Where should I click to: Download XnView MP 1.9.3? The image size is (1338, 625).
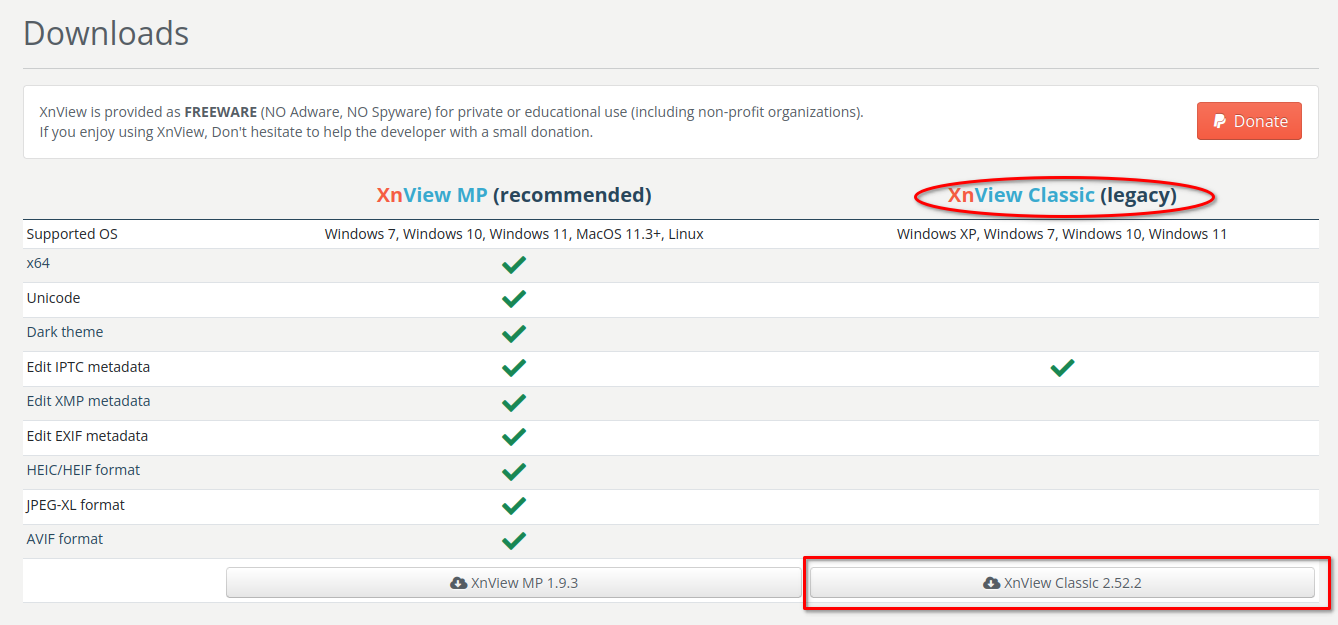pyautogui.click(x=514, y=583)
